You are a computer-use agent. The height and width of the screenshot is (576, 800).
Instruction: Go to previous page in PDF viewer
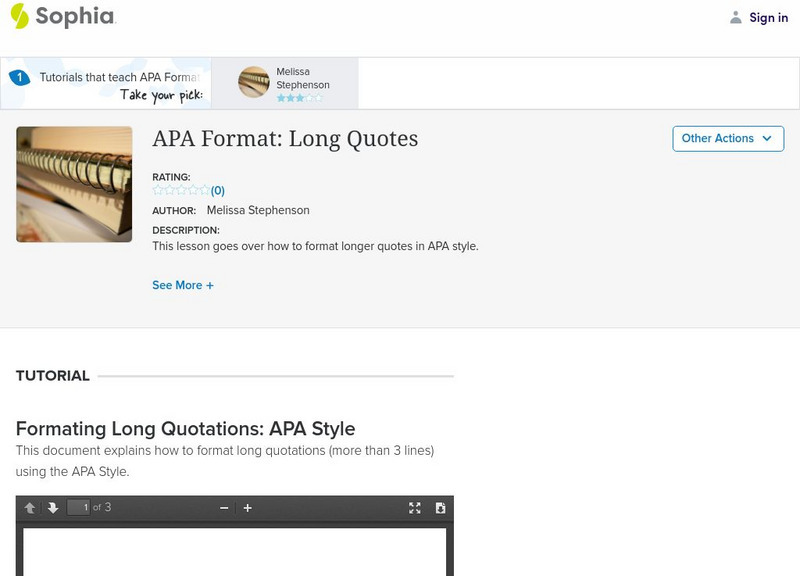point(30,508)
